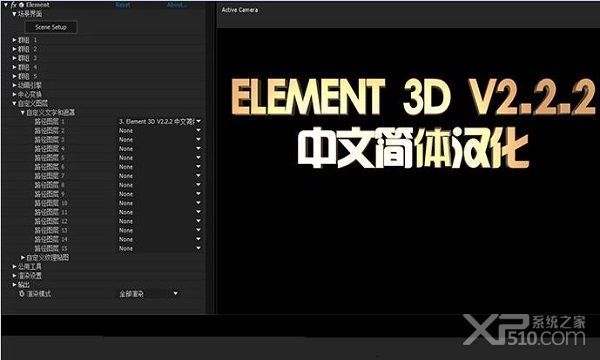The width and height of the screenshot is (600, 360).
Task: Expand 群组 4 group
Action: (14, 67)
